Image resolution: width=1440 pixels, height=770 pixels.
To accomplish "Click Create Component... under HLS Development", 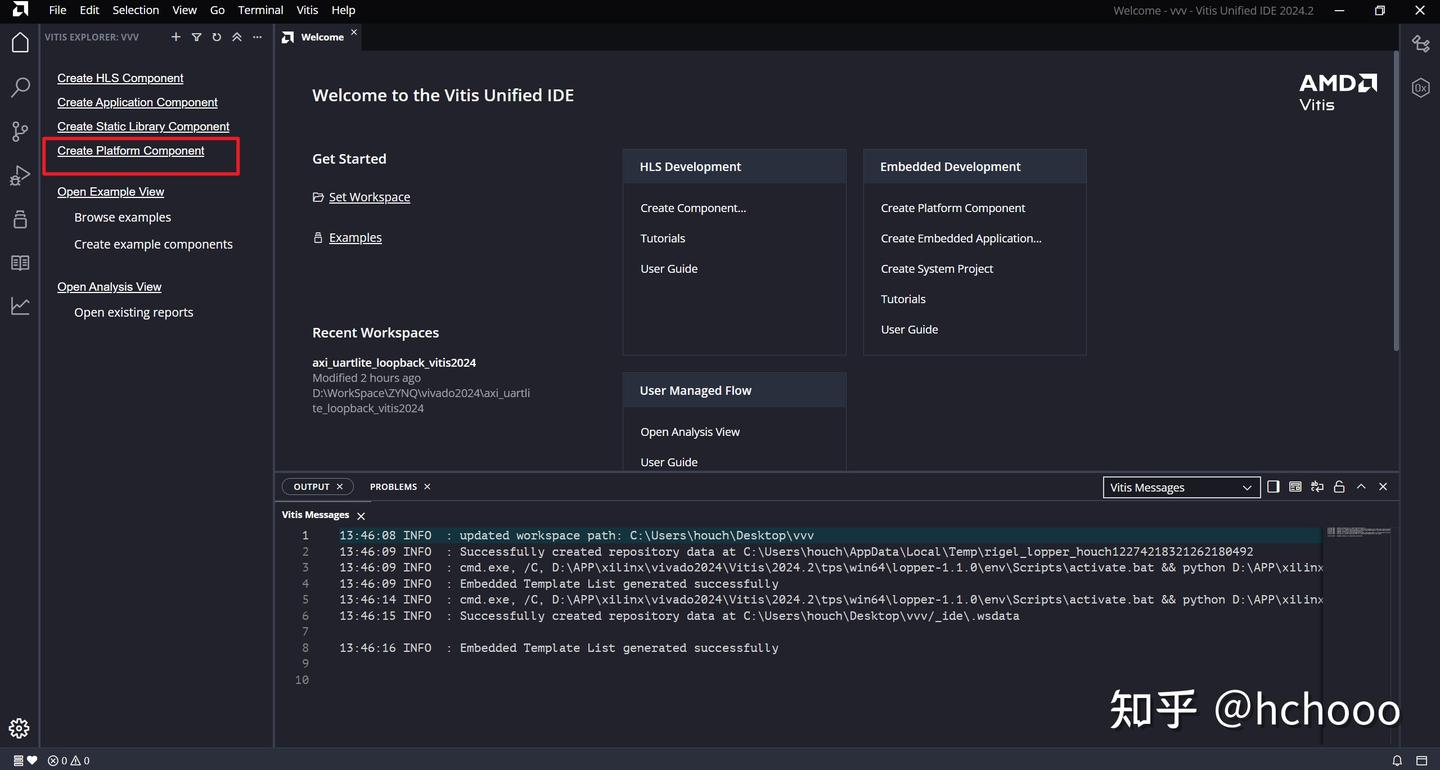I will (x=693, y=208).
